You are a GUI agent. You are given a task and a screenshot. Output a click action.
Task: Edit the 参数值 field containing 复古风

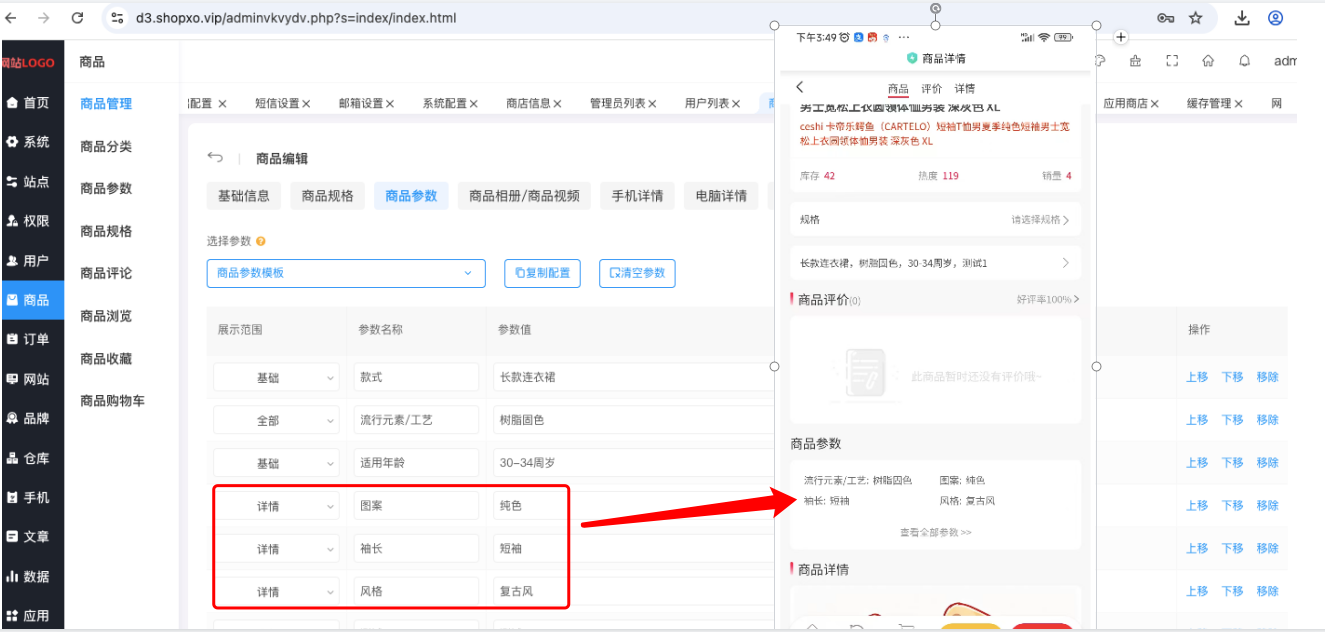632,591
